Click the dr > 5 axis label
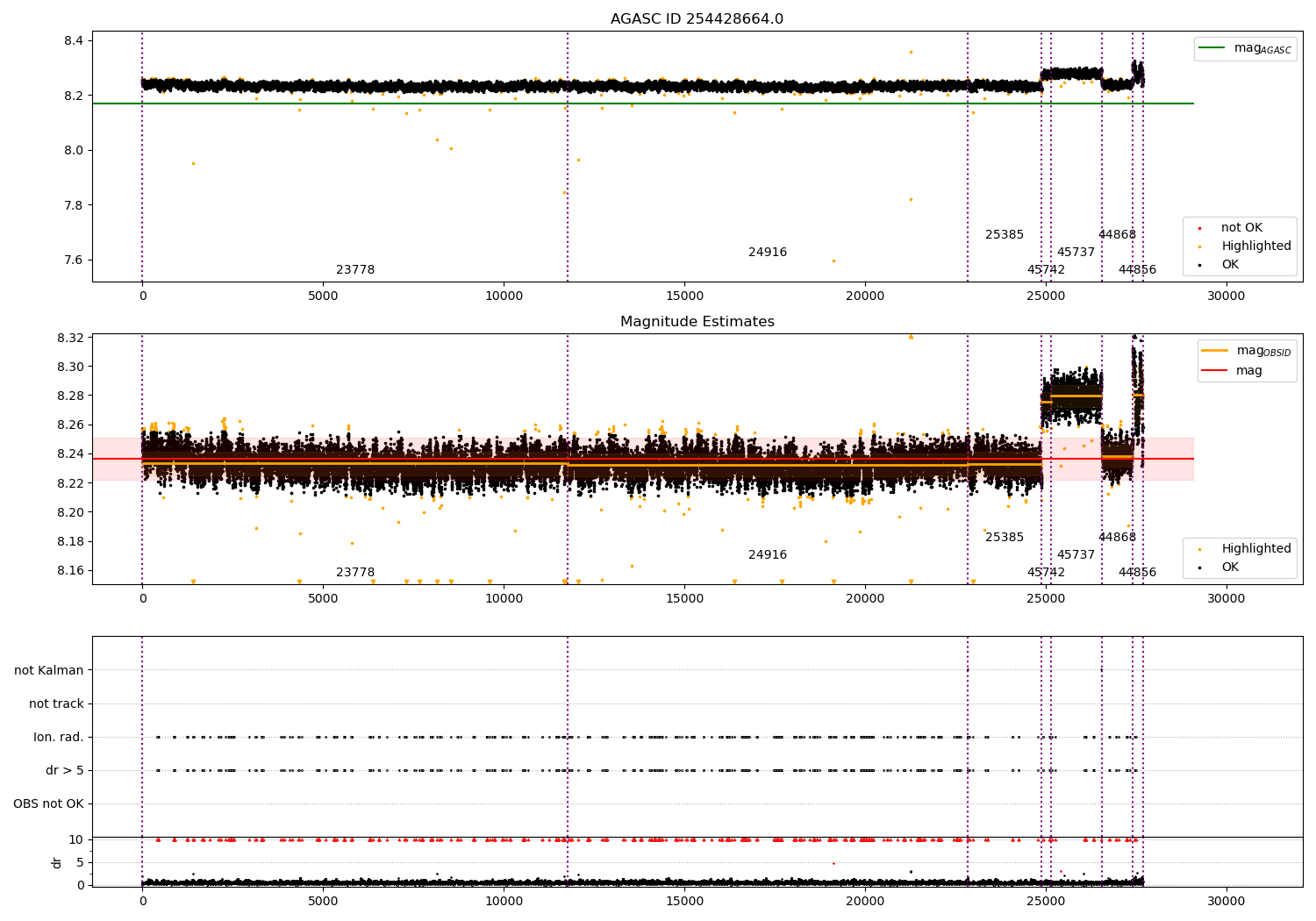The width and height of the screenshot is (1316, 921). point(65,770)
